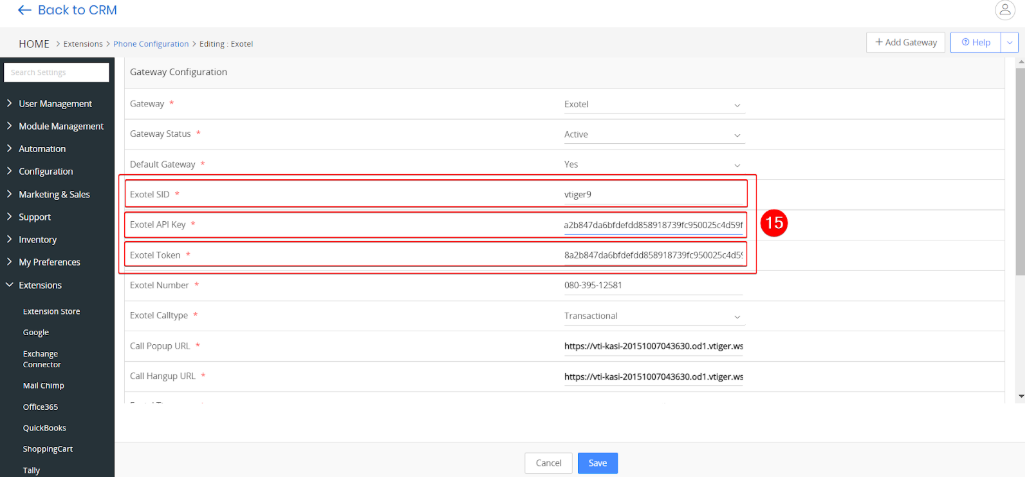Open Exchange Connector settings
This screenshot has height=481, width=1025.
pos(42,359)
